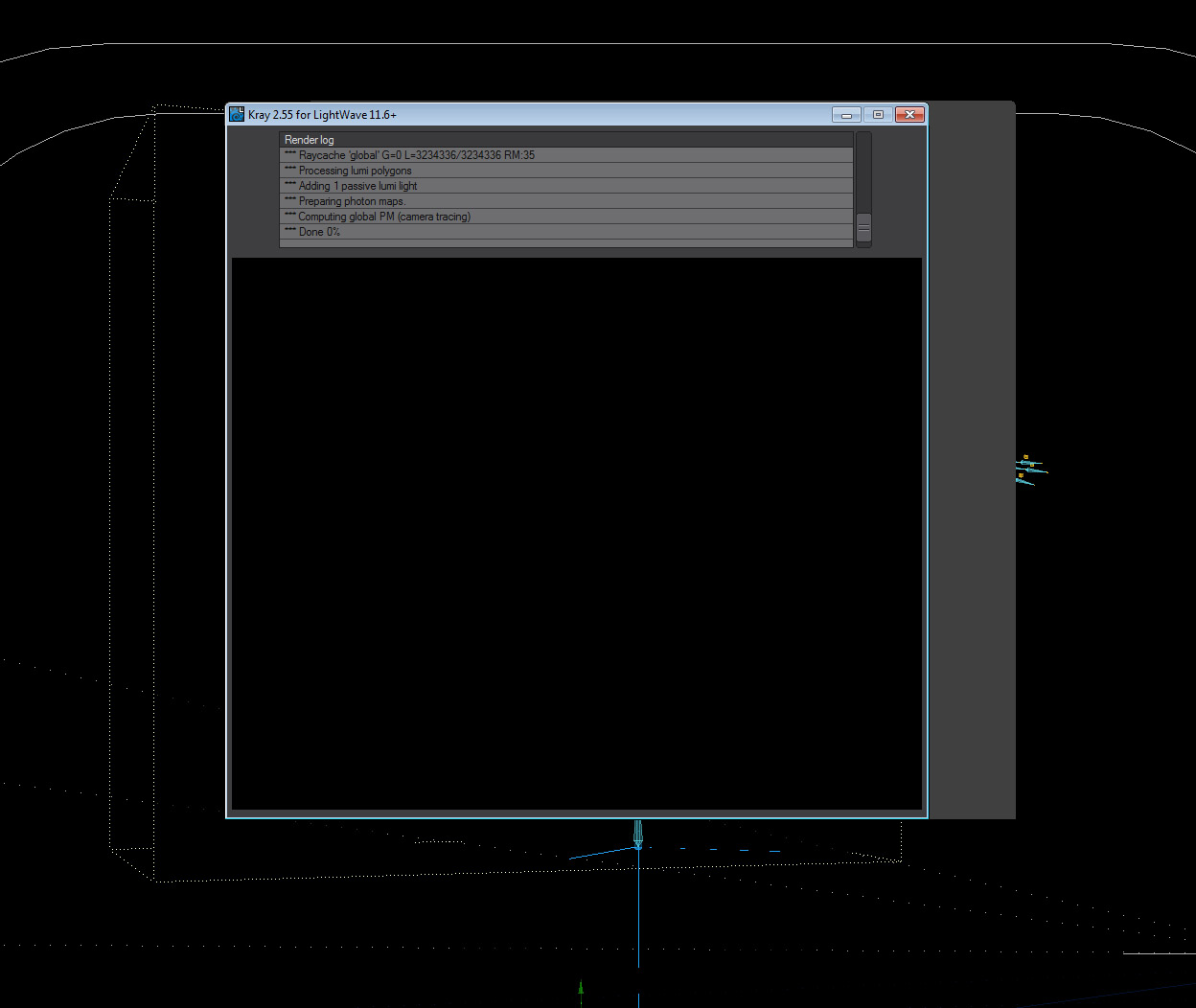Click the green axis arrow handle
This screenshot has height=1008, width=1196.
coord(581,987)
